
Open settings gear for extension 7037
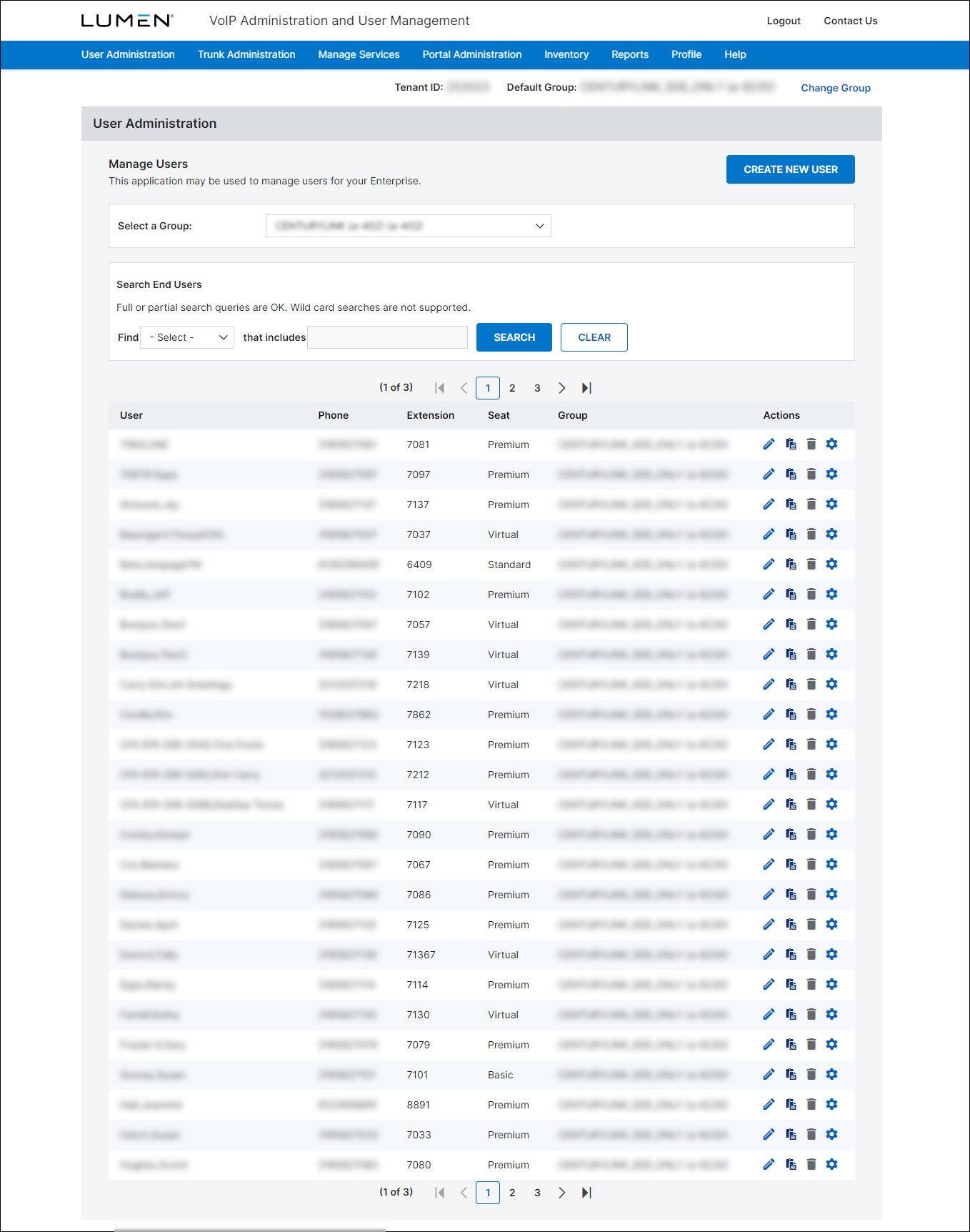click(831, 535)
